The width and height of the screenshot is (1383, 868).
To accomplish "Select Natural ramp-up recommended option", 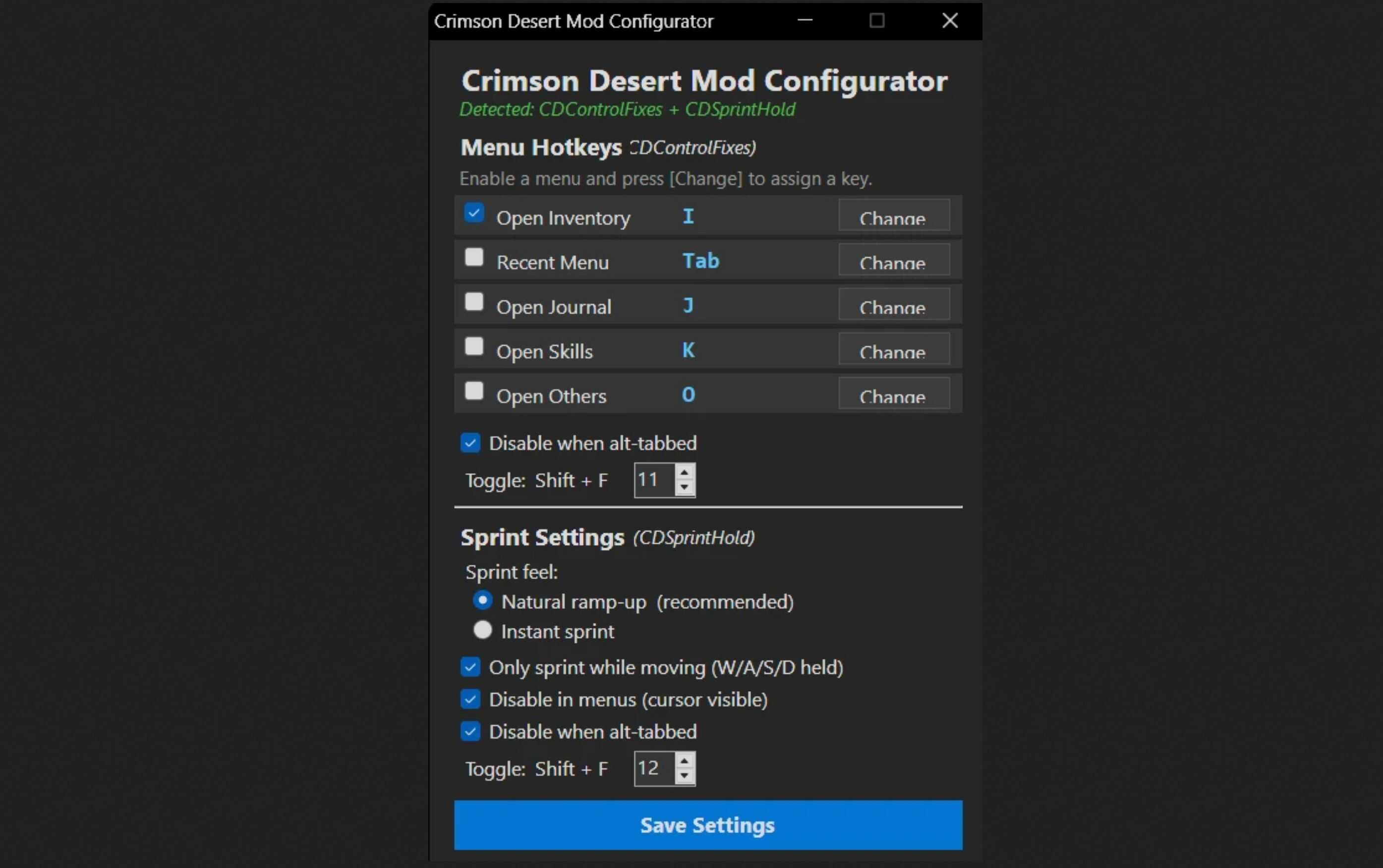I will coord(482,599).
